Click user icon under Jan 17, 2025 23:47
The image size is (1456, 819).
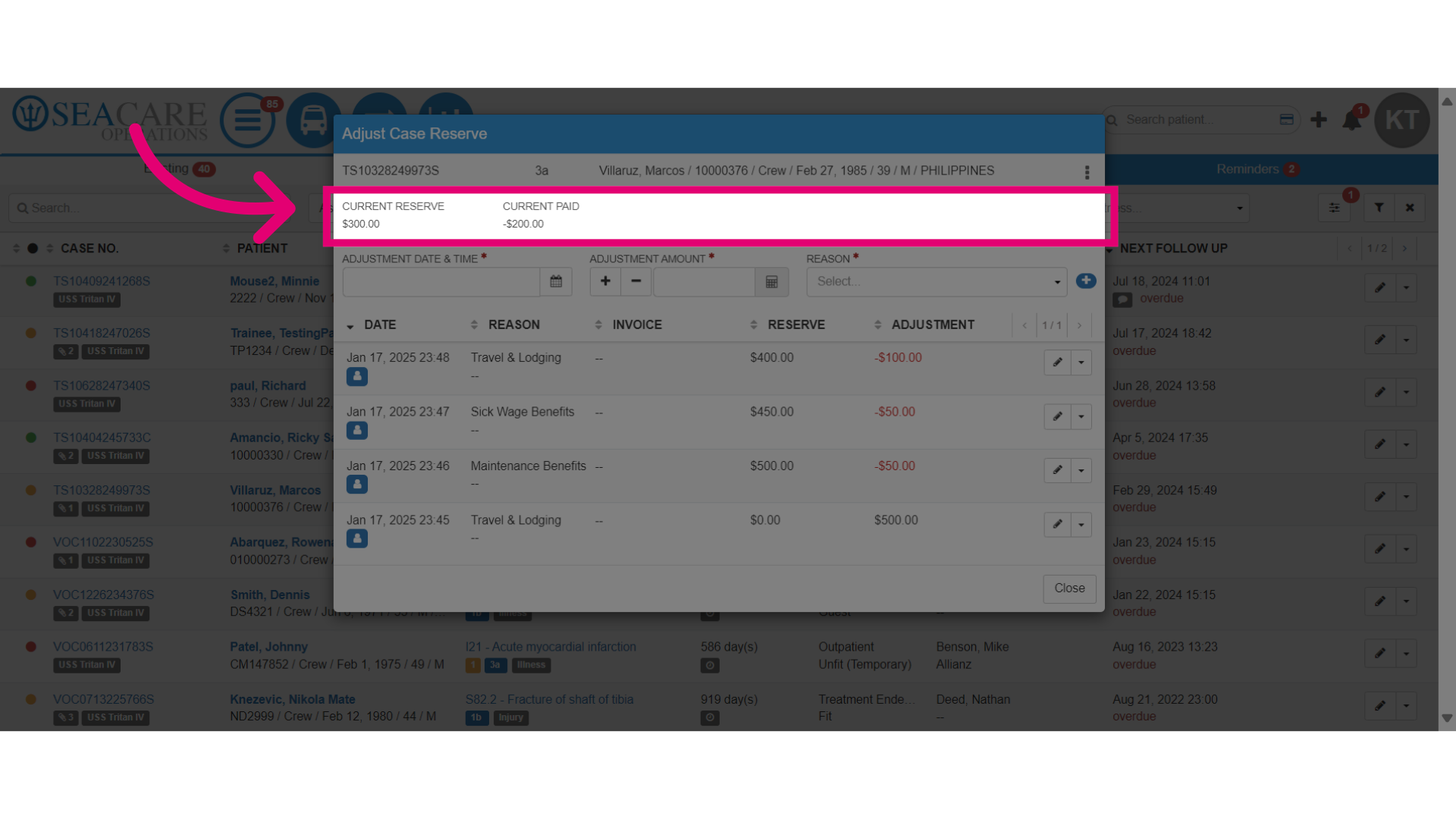(357, 430)
